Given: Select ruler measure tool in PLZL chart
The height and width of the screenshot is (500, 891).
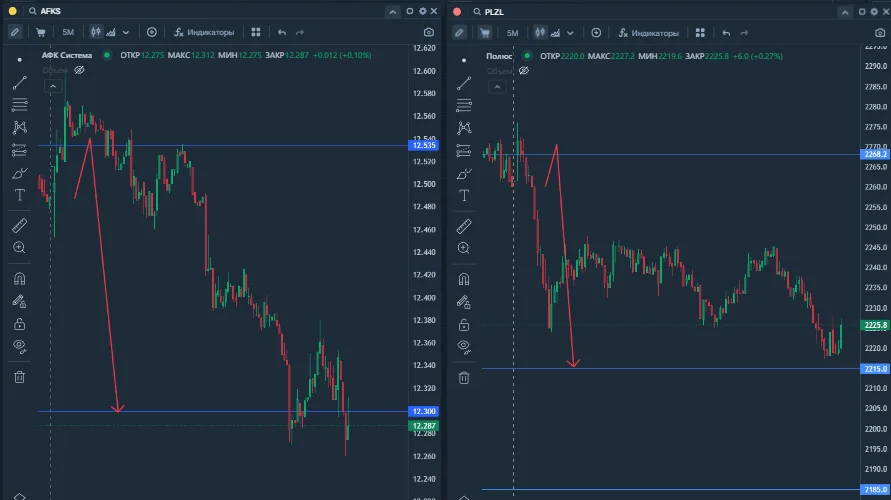Looking at the screenshot, I should [x=464, y=227].
